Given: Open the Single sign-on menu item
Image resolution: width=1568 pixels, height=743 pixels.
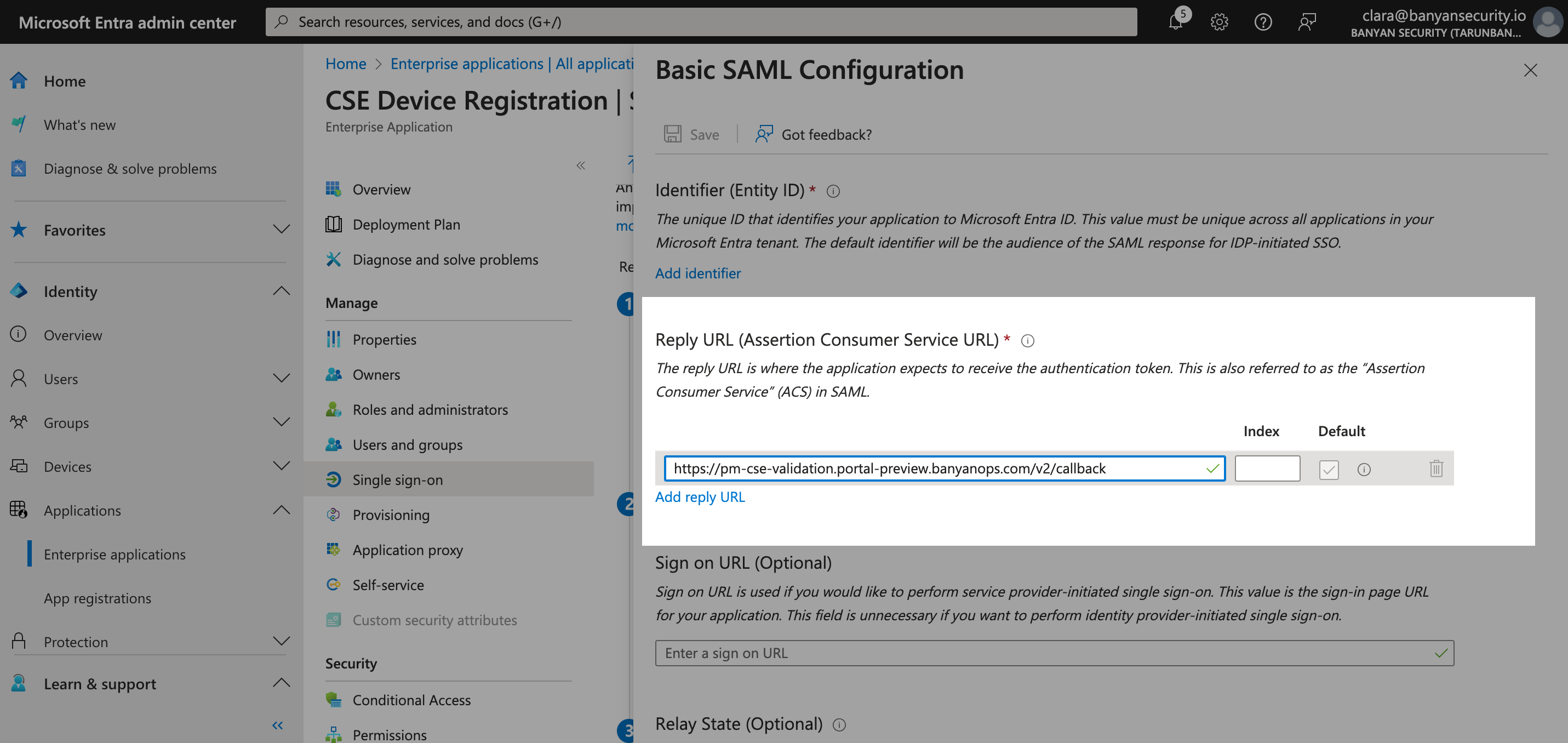Looking at the screenshot, I should coord(397,480).
